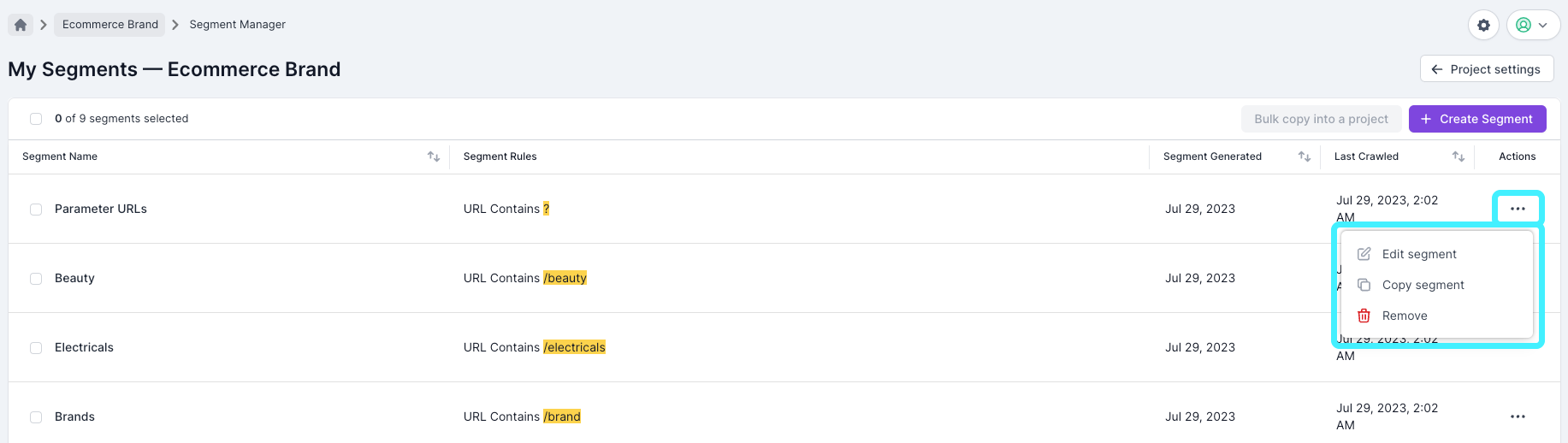Click the highlighted /electricals rule tag
1568x443 pixels.
click(574, 347)
